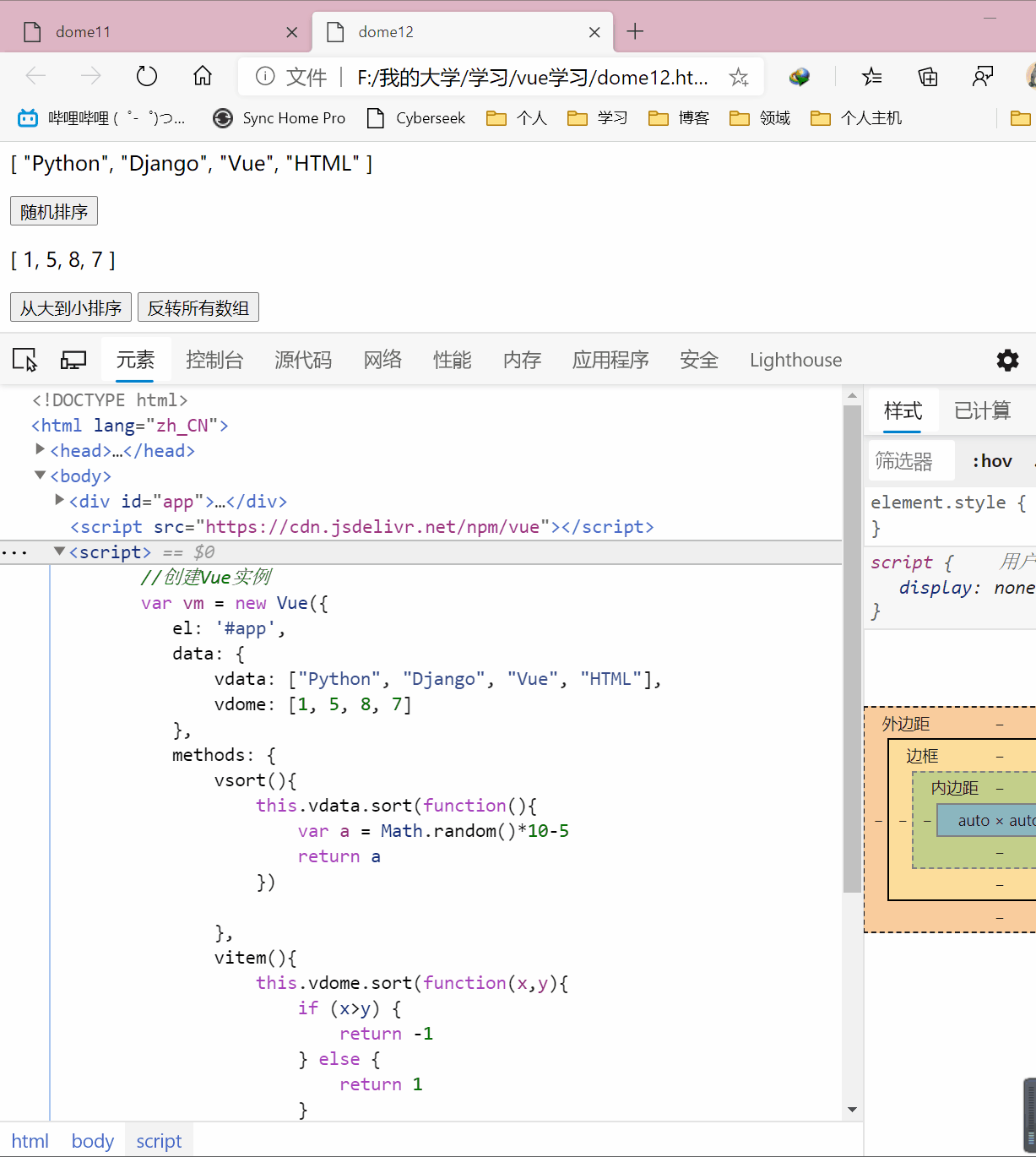Click the 随机排序 button
This screenshot has height=1157, width=1036.
pos(54,211)
